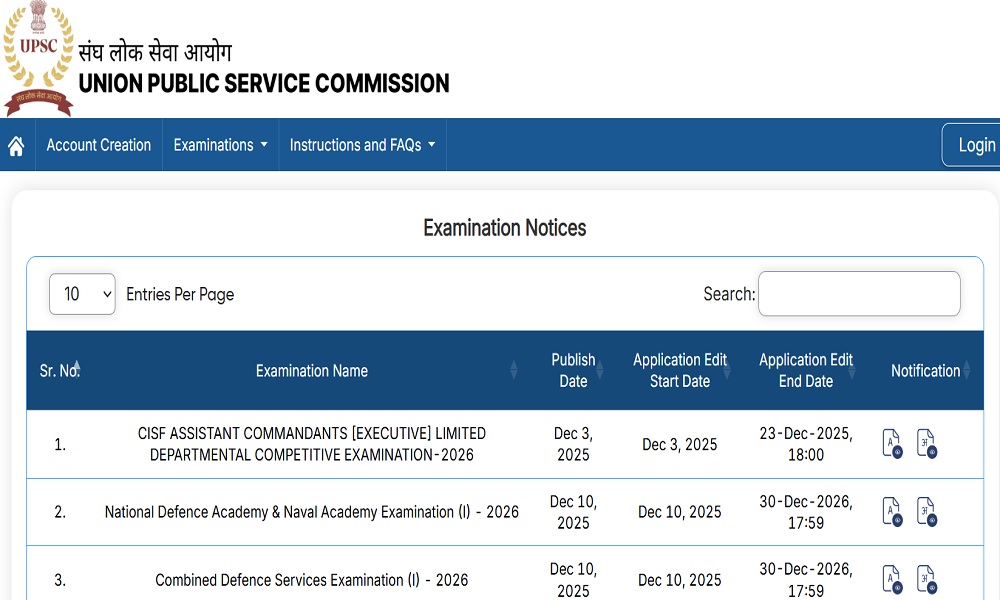The height and width of the screenshot is (600, 1000).
Task: Click the UPSC emblem logo
Action: coord(38,55)
